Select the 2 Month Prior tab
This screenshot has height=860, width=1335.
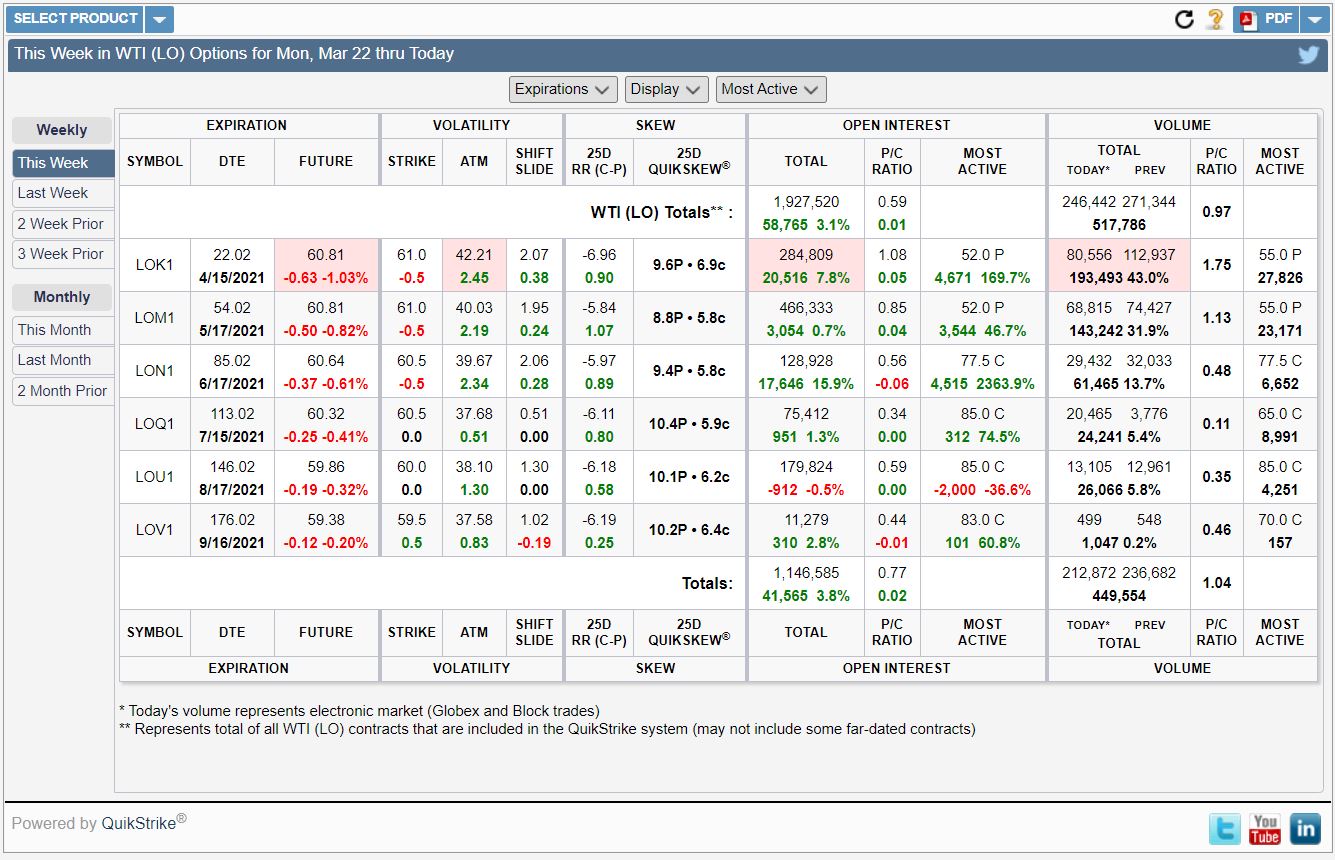point(62,391)
